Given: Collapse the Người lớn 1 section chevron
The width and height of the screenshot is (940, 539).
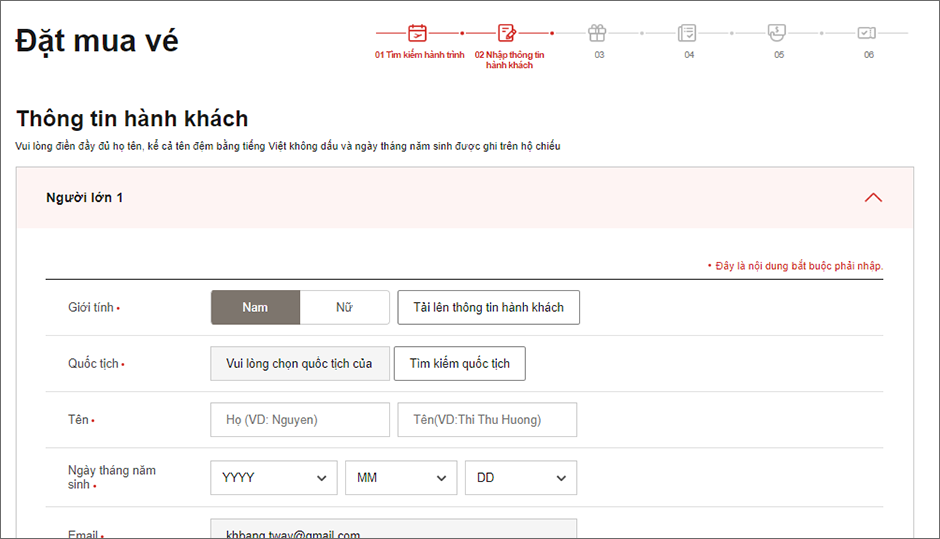Looking at the screenshot, I should pyautogui.click(x=873, y=198).
